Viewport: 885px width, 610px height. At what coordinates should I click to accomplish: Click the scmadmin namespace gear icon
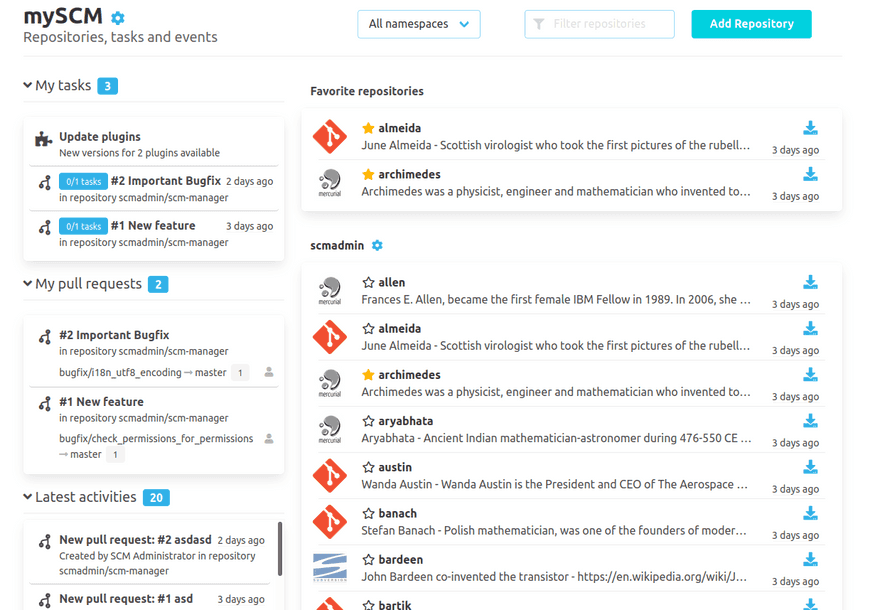tap(377, 245)
